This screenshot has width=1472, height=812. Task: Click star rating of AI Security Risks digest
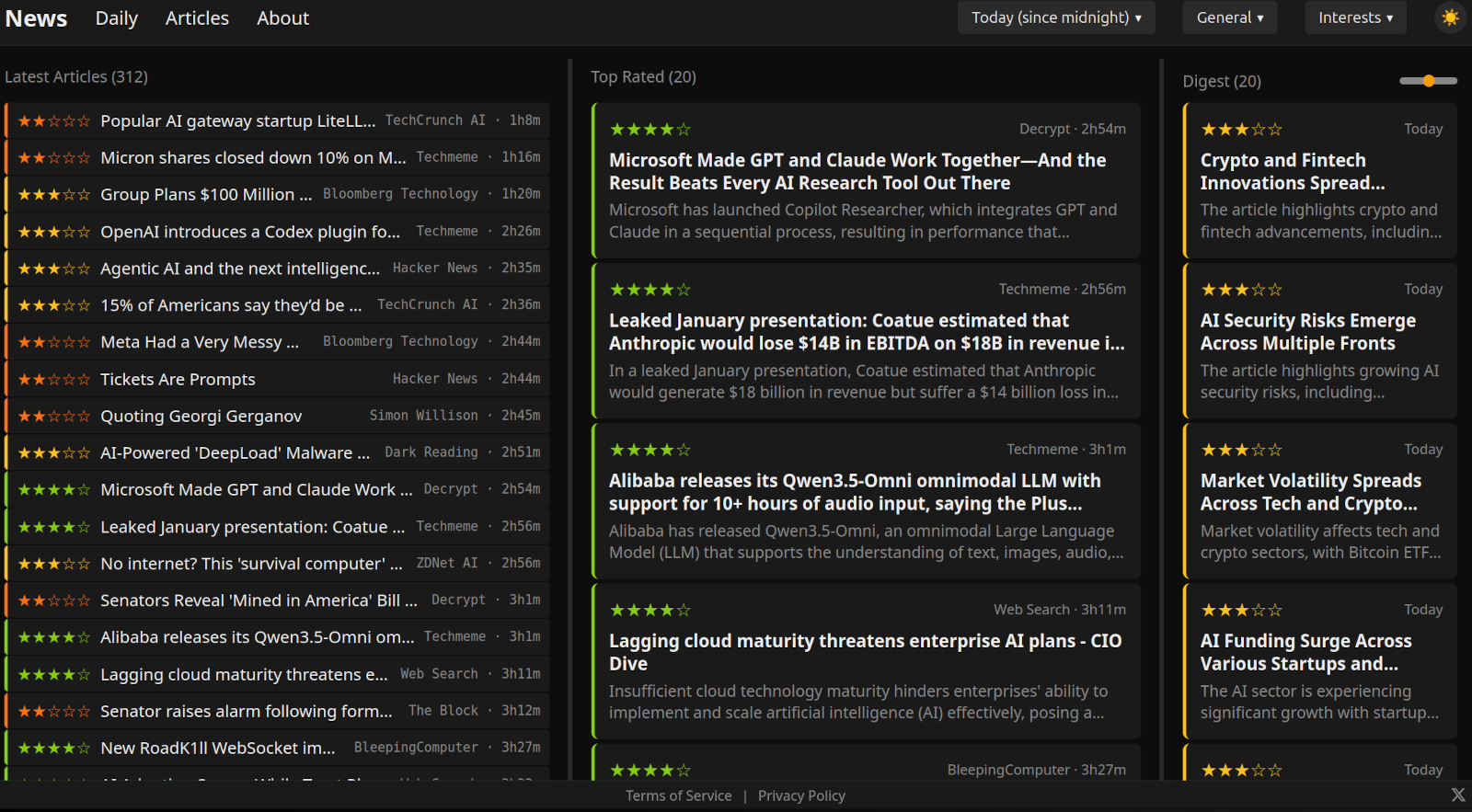[1241, 290]
